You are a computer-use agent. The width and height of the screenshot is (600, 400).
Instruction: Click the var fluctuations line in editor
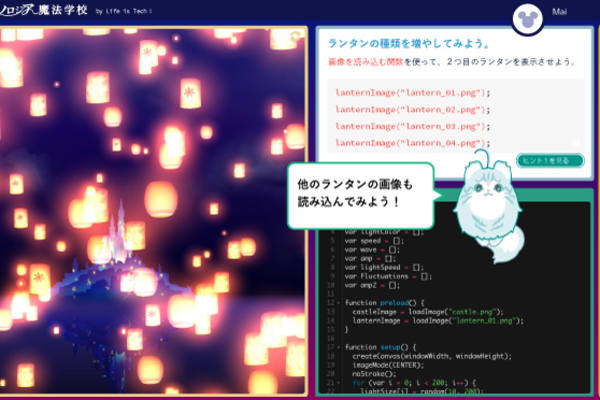pos(388,276)
